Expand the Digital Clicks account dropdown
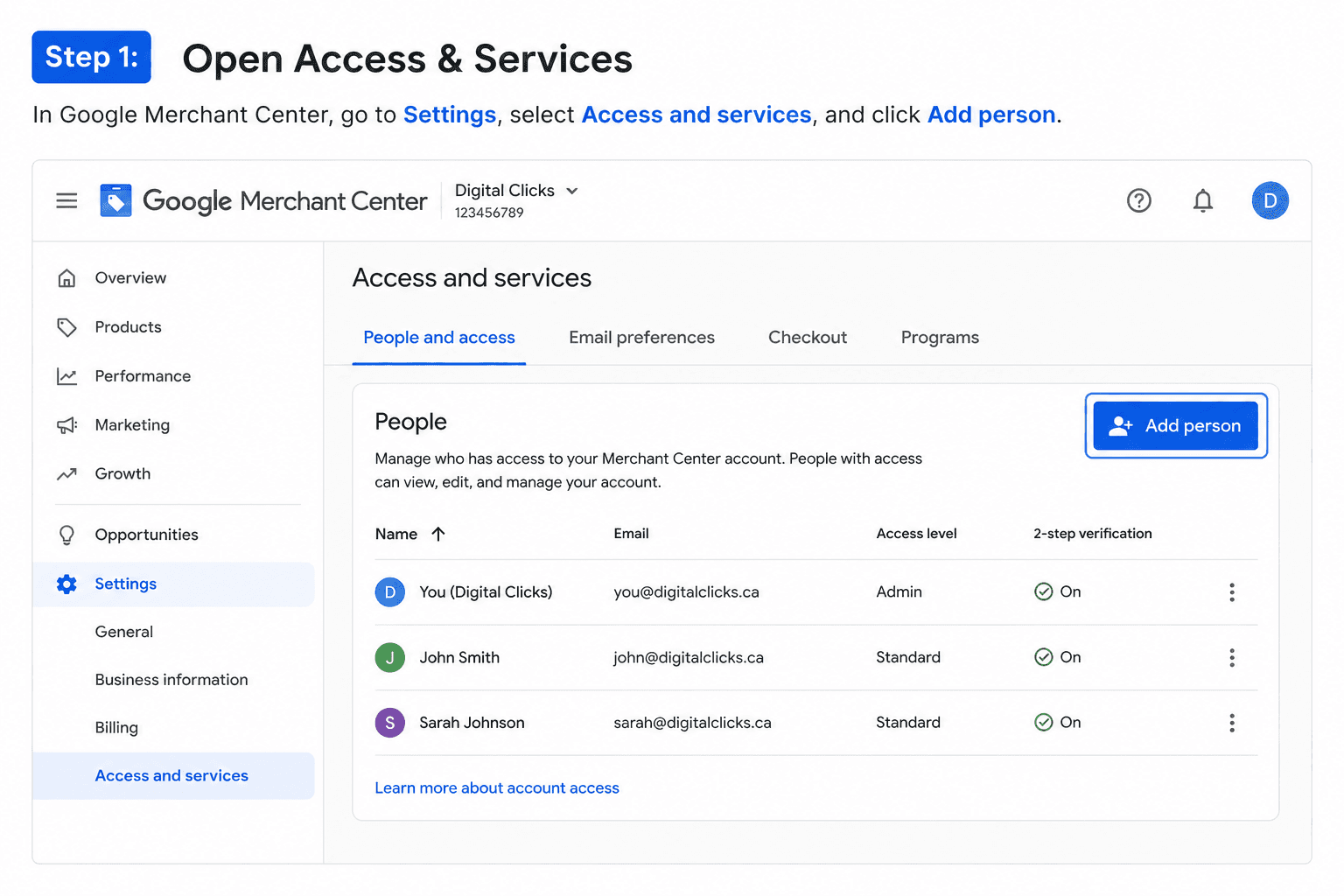1344x896 pixels. pos(572,191)
